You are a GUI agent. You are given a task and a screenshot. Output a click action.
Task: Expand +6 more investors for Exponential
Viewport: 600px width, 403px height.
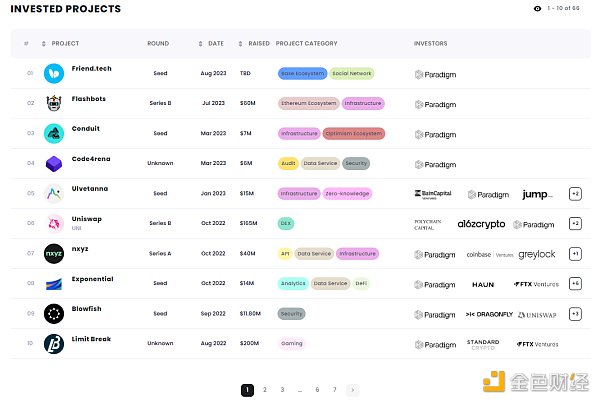(575, 284)
